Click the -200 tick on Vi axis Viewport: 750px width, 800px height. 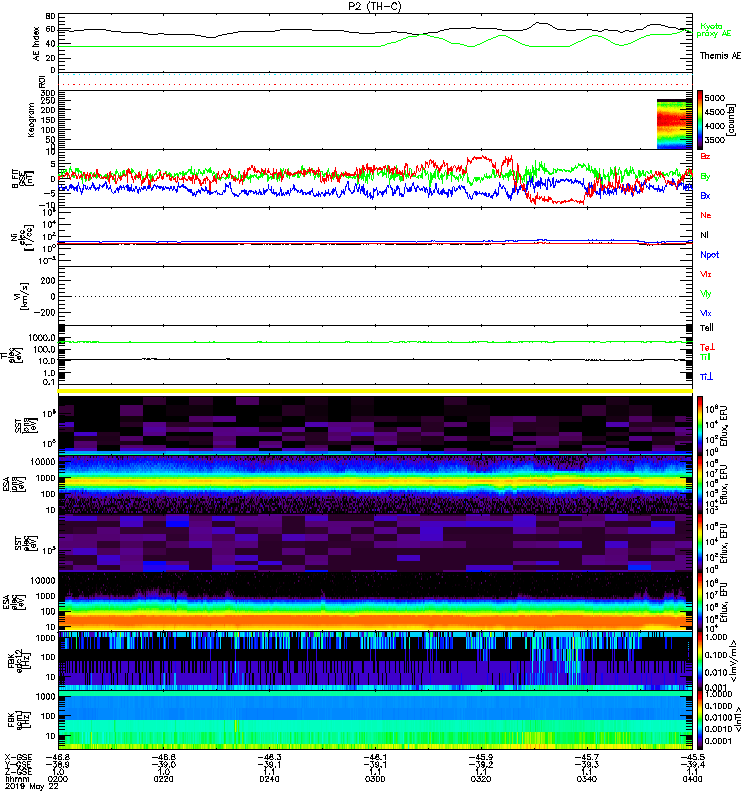click(x=46, y=313)
